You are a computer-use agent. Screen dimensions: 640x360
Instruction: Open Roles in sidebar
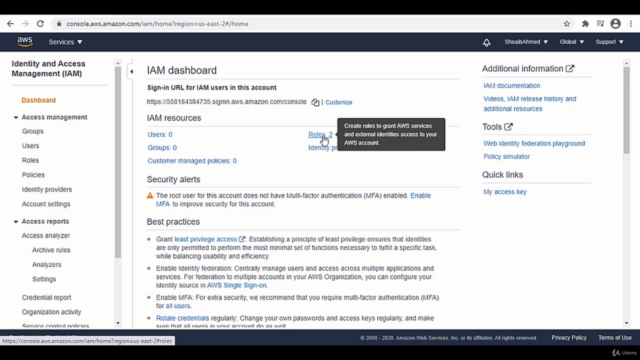30,160
